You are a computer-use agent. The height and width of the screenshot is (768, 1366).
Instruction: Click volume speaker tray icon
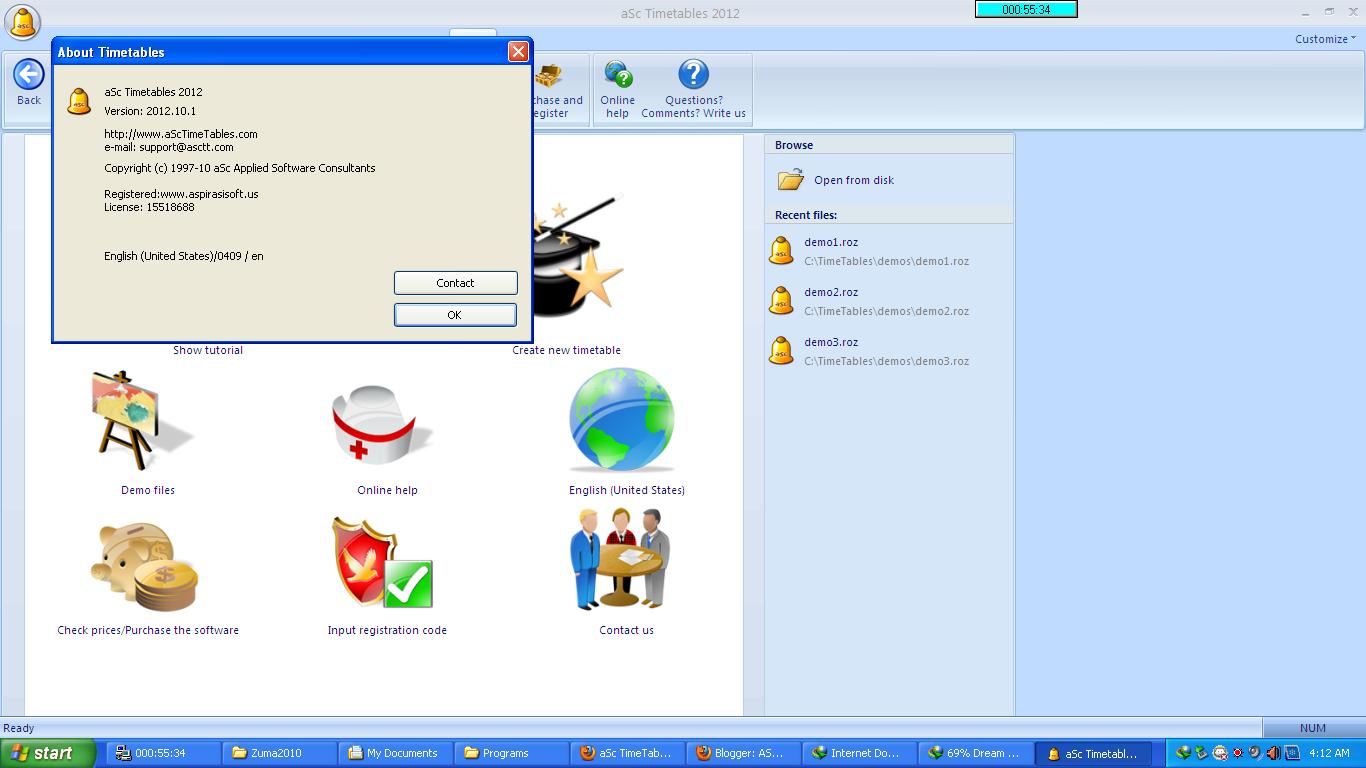pos(1273,753)
